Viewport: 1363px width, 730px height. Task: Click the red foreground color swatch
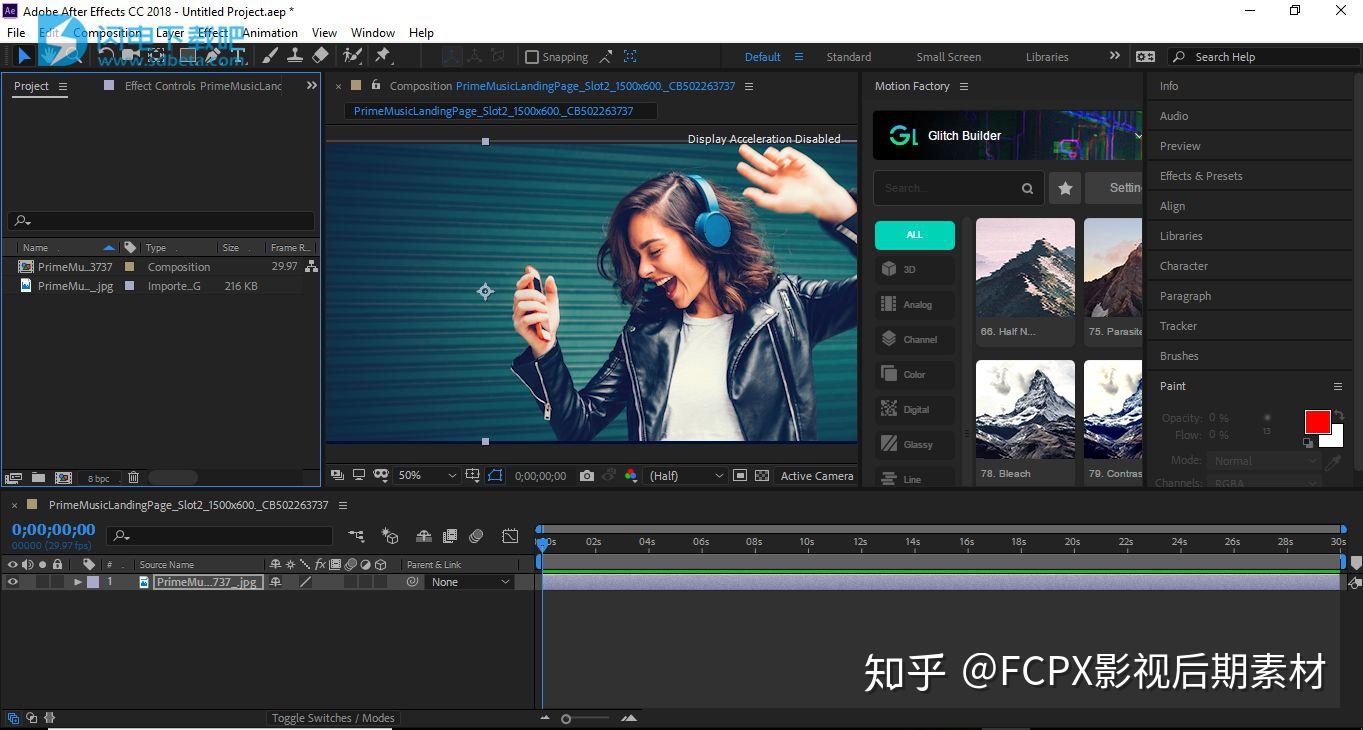tap(1317, 421)
